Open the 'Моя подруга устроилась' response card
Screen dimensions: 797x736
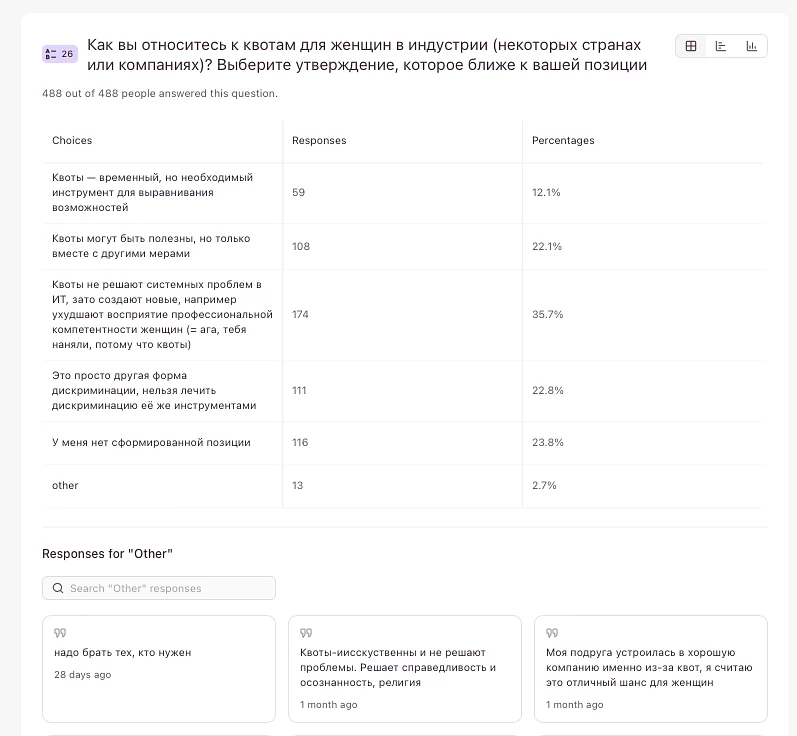coord(649,667)
